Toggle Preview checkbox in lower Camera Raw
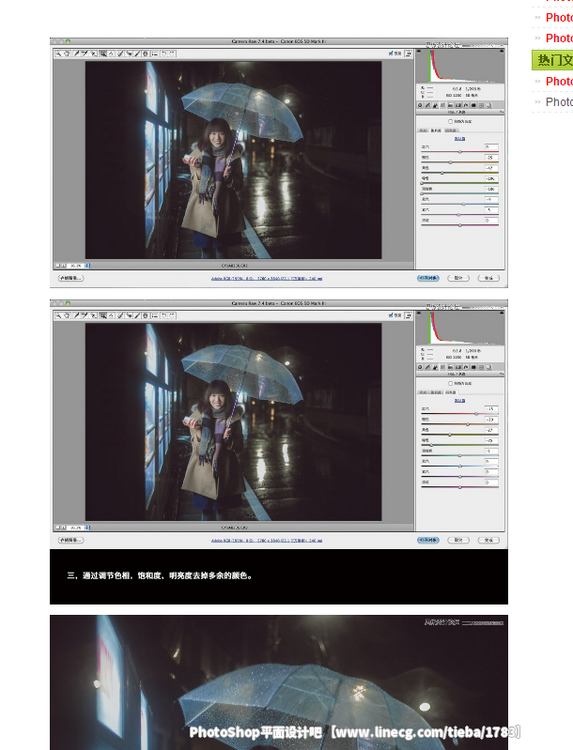This screenshot has height=750, width=573. [x=391, y=315]
